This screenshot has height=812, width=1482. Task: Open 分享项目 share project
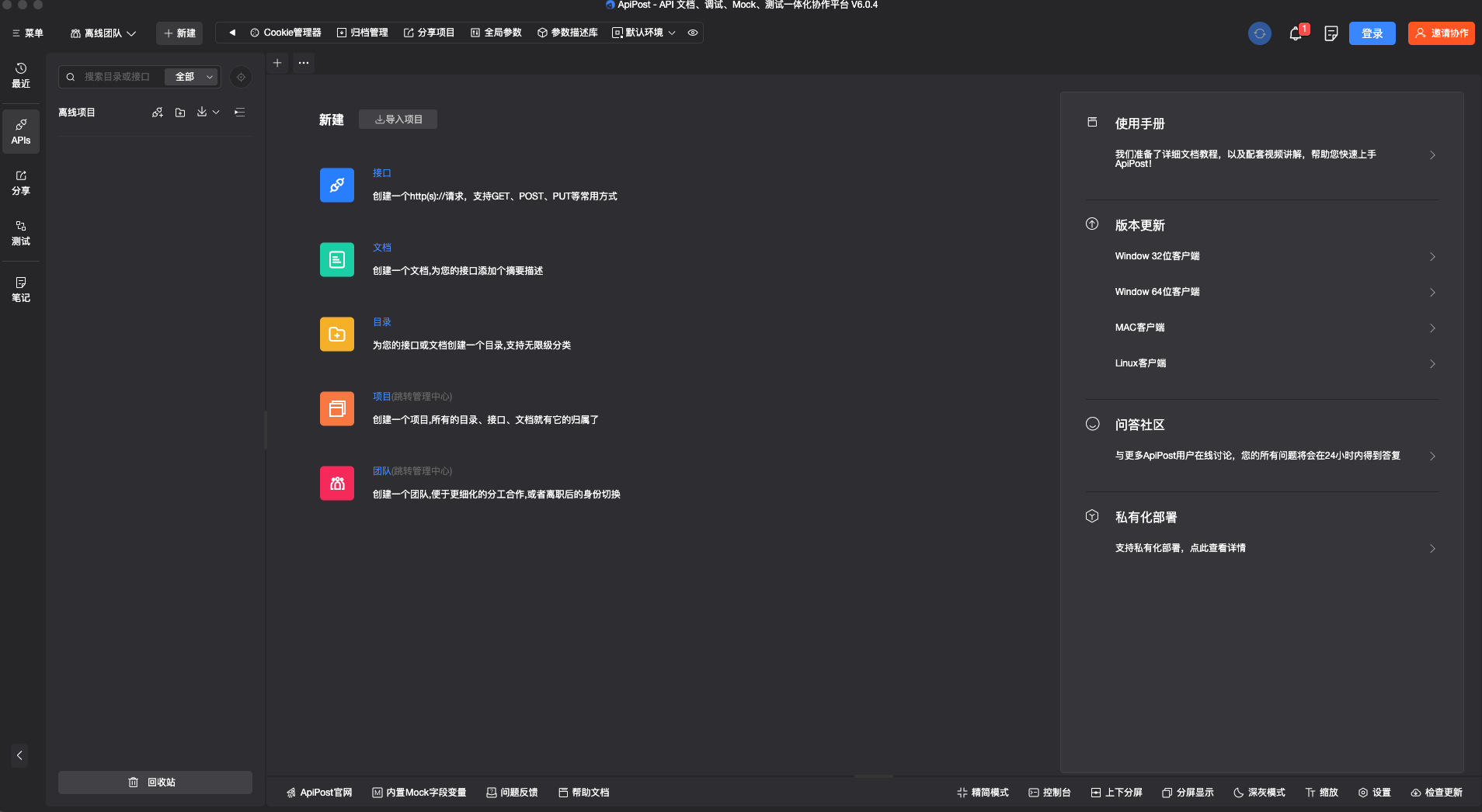[x=429, y=33]
